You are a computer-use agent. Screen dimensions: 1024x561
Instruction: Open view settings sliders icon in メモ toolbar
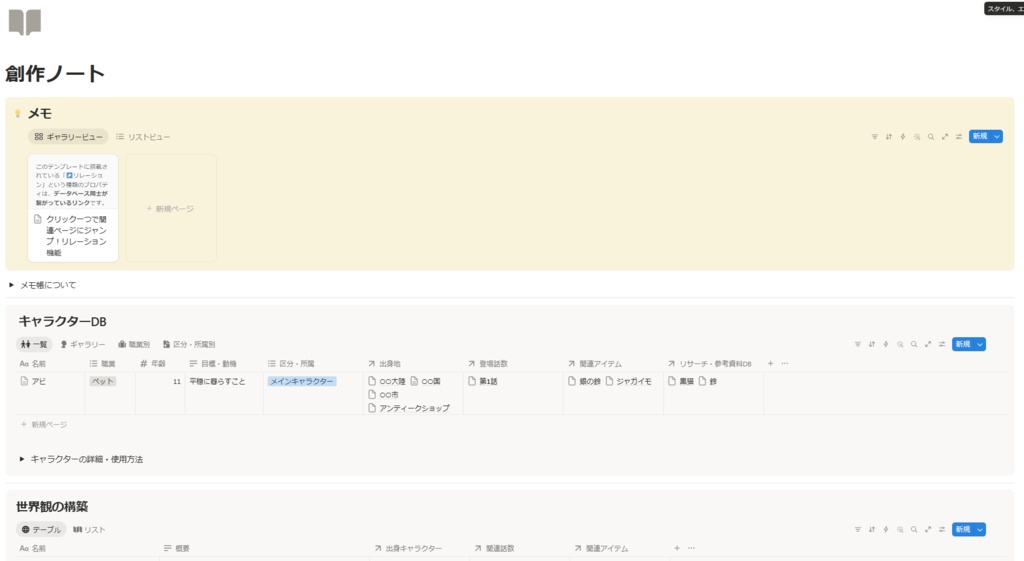[x=959, y=136]
